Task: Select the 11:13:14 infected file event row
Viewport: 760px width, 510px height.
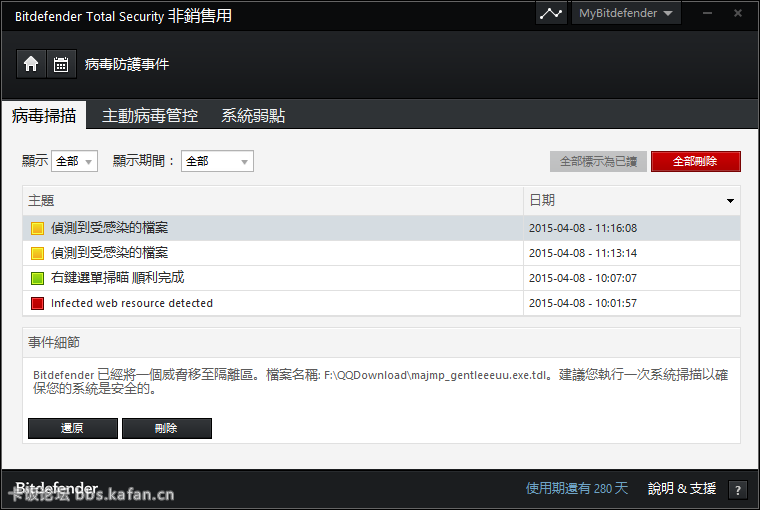Action: pos(381,253)
